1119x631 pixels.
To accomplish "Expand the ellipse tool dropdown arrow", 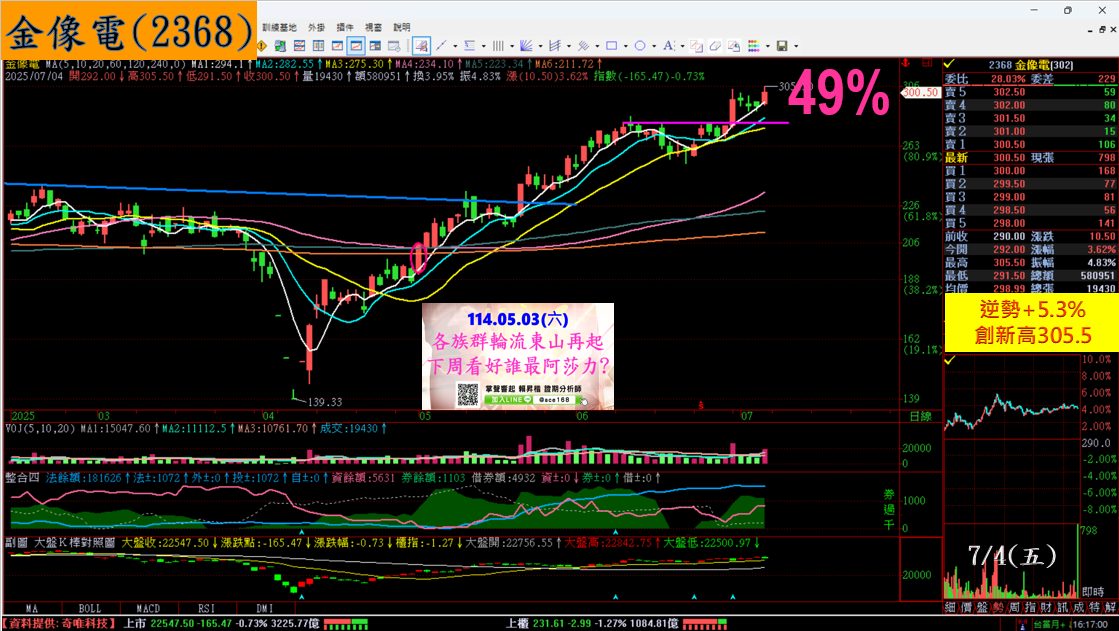I will point(654,46).
